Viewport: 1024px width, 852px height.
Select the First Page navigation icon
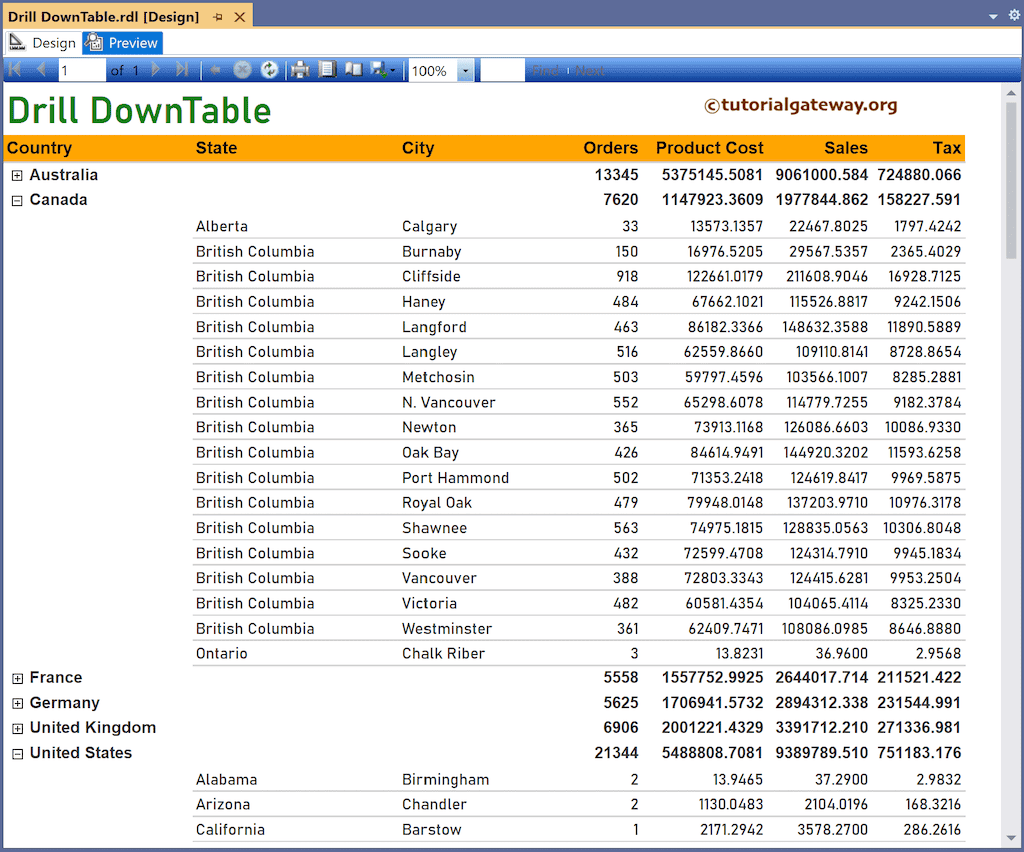15,70
